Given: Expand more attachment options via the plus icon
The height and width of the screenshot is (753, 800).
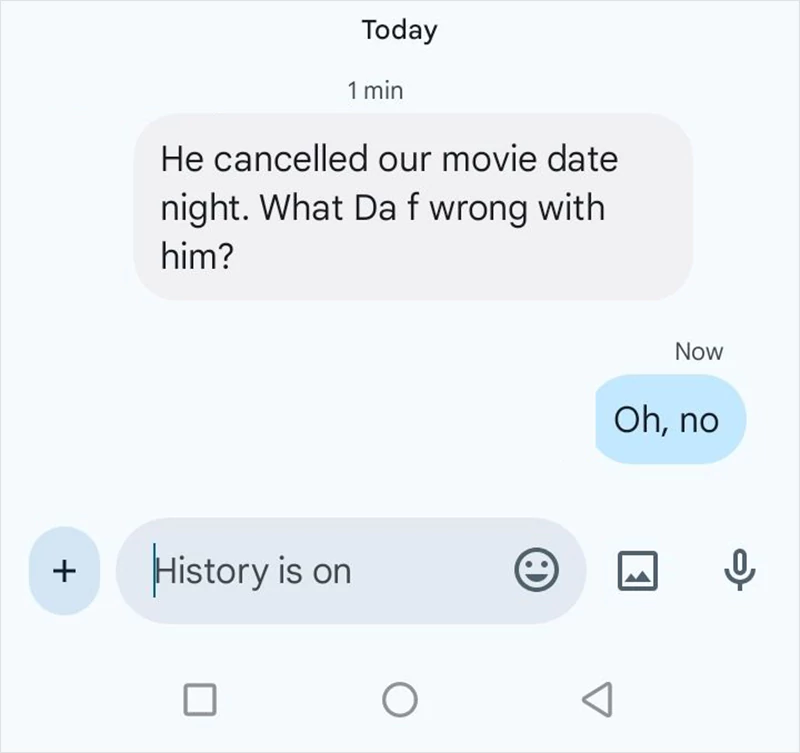Looking at the screenshot, I should coord(63,571).
